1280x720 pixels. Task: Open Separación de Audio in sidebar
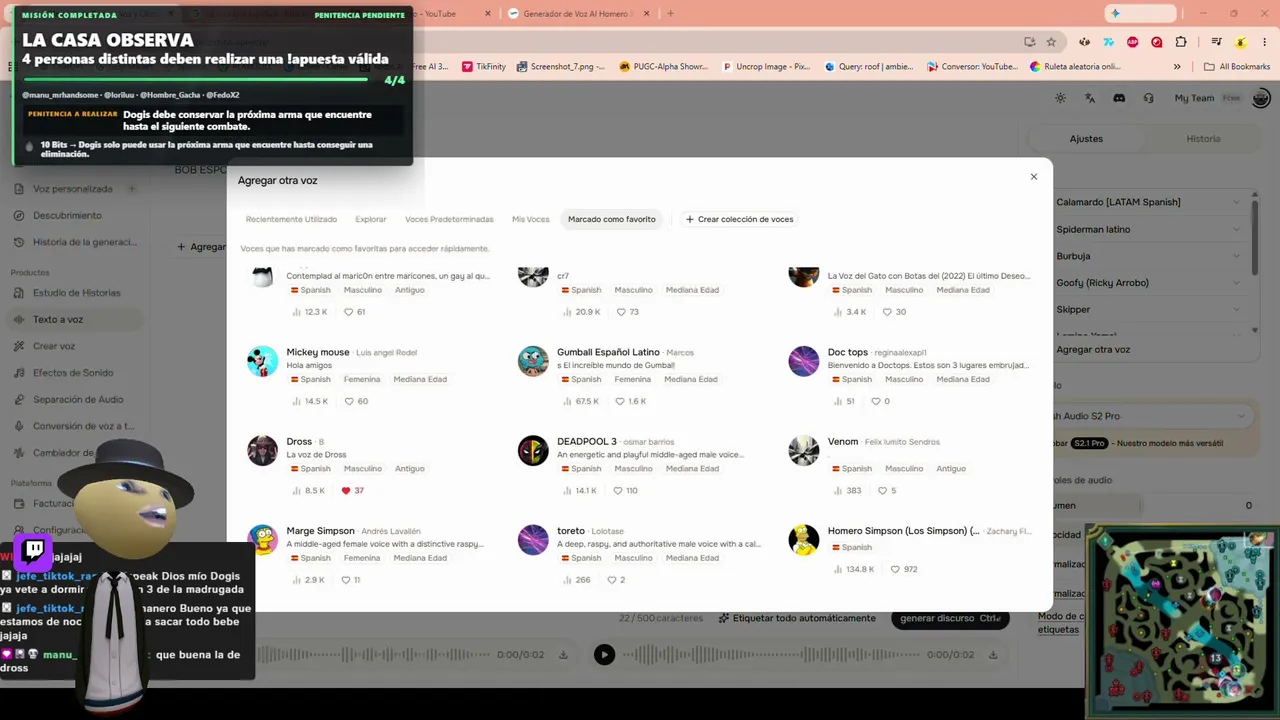point(78,400)
